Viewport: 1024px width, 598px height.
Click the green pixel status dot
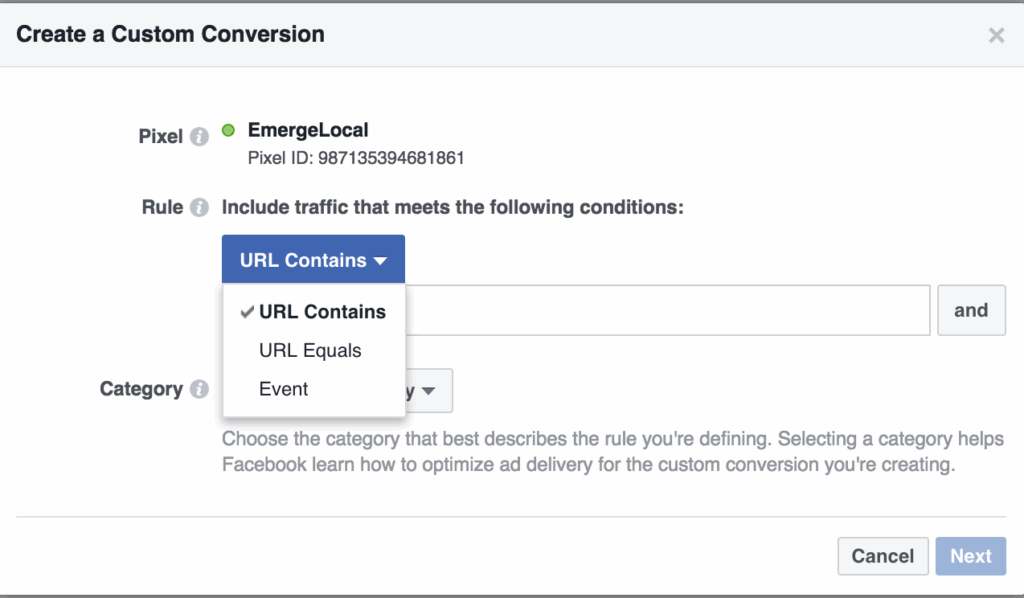click(228, 130)
